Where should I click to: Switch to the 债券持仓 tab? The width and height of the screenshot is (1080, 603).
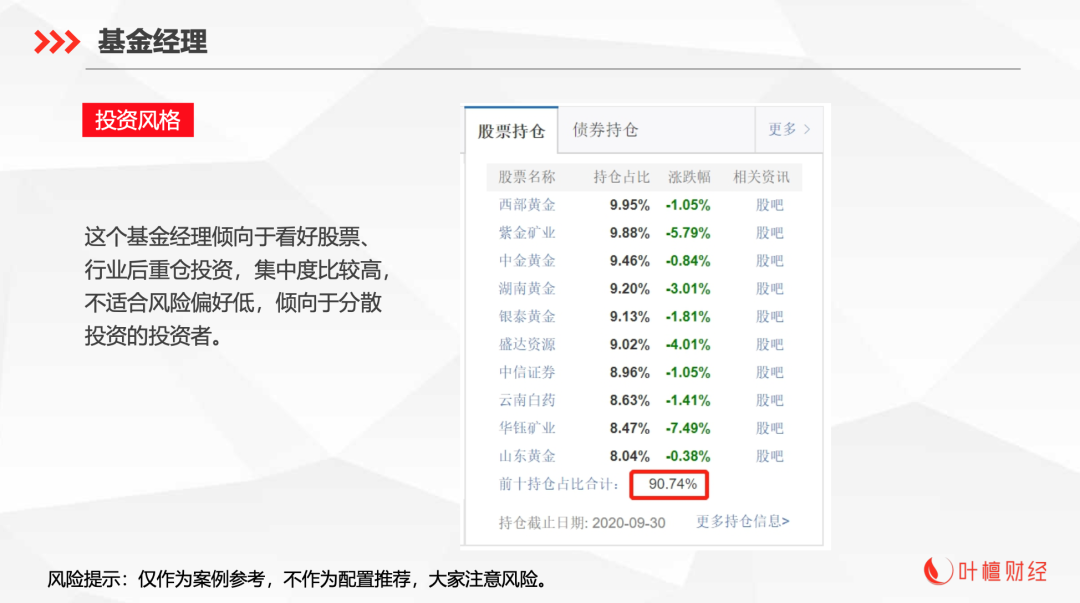tap(605, 130)
